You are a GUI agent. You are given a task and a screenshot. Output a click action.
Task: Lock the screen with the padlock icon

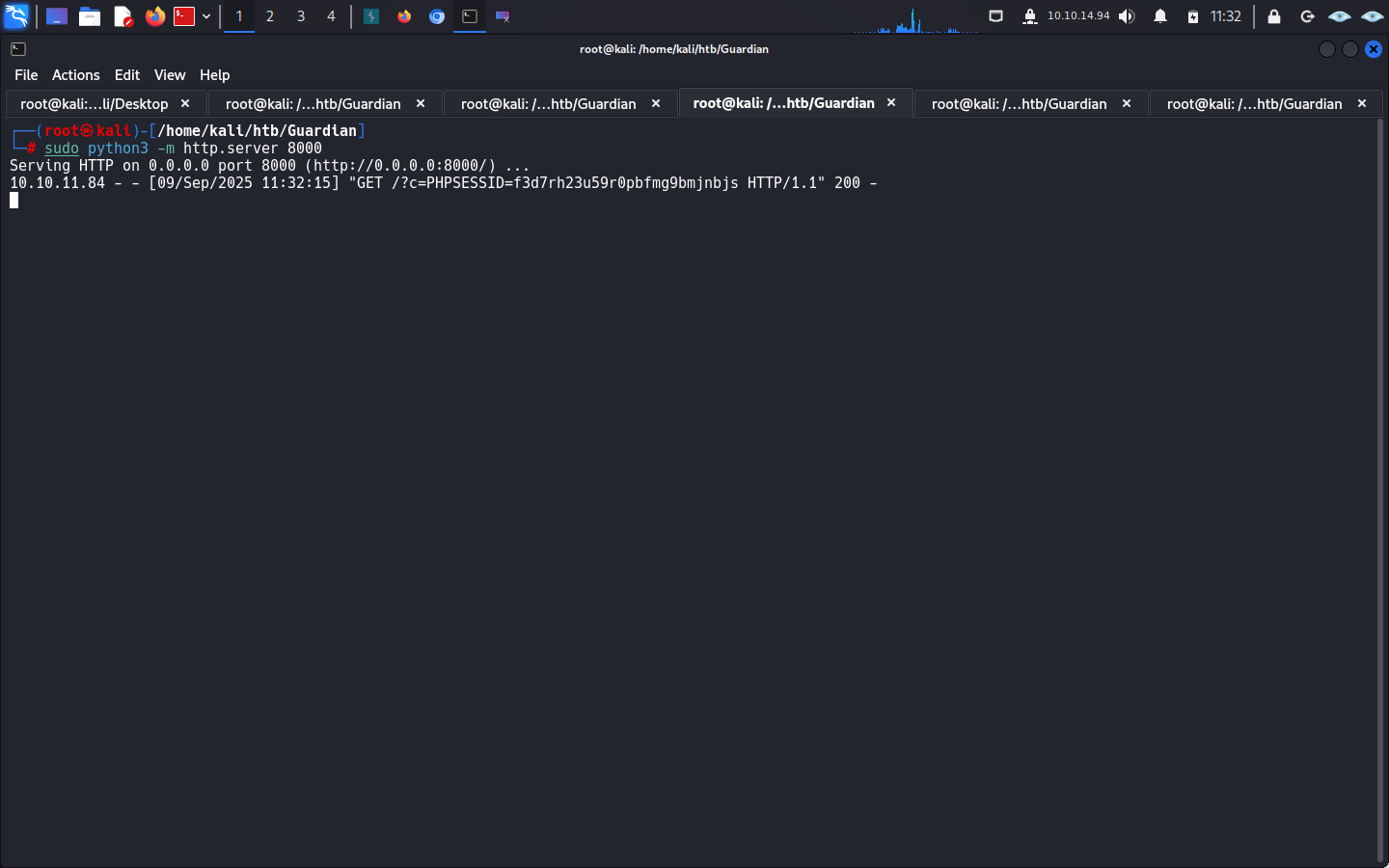click(1274, 16)
